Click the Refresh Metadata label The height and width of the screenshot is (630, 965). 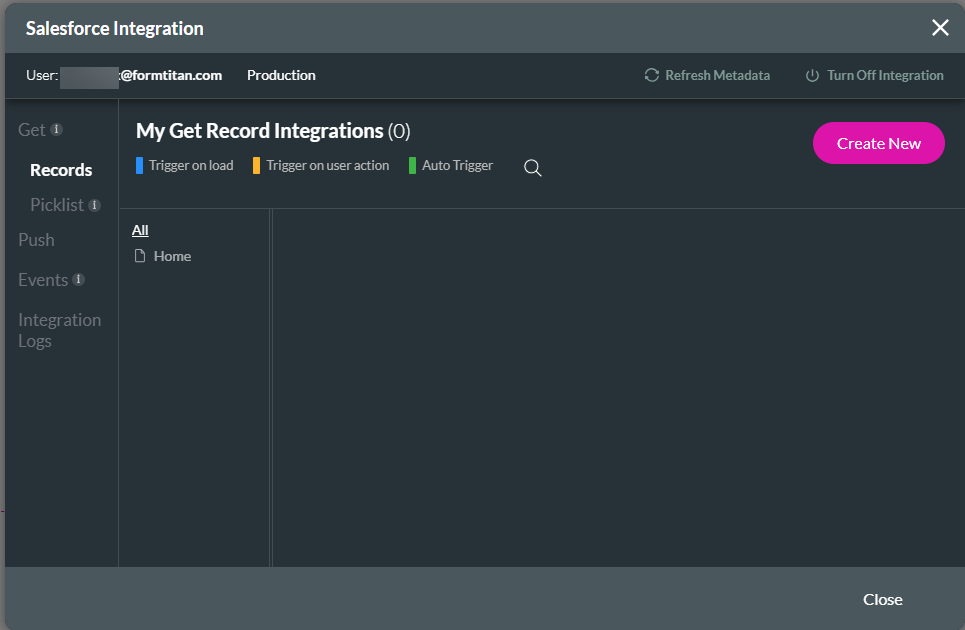point(718,75)
